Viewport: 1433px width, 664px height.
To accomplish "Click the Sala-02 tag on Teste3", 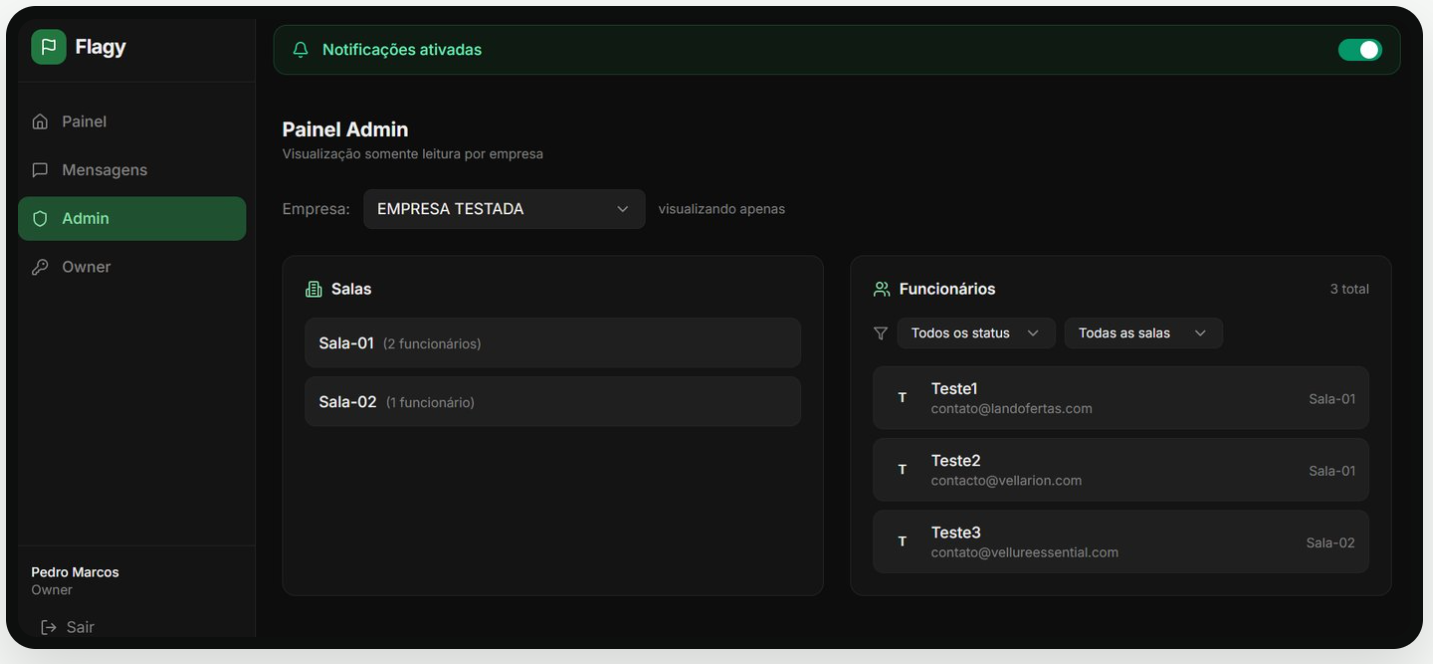I will (x=1330, y=543).
